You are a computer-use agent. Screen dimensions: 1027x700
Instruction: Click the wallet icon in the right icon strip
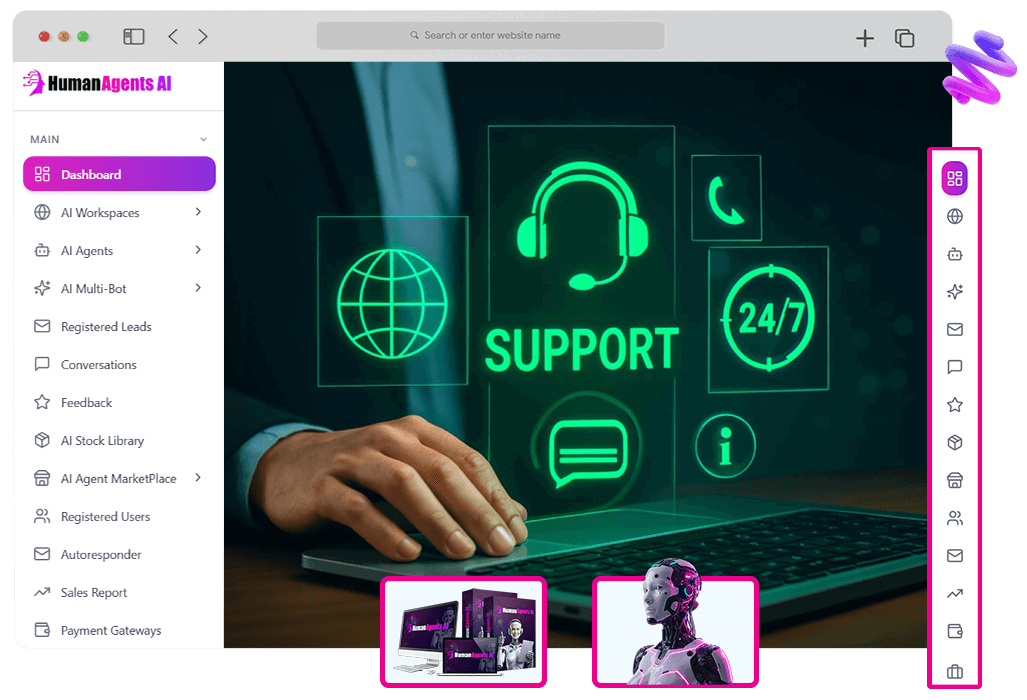(954, 632)
